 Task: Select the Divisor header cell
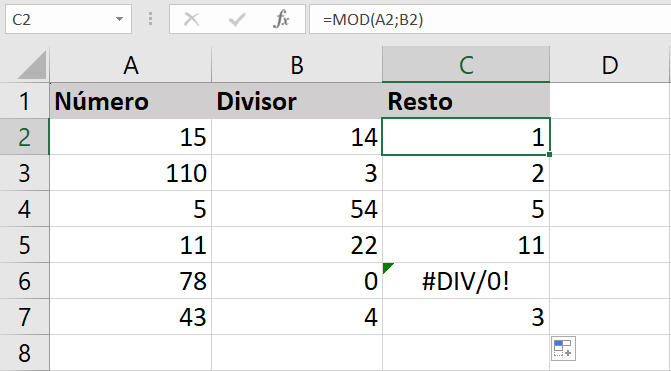pyautogui.click(x=297, y=101)
